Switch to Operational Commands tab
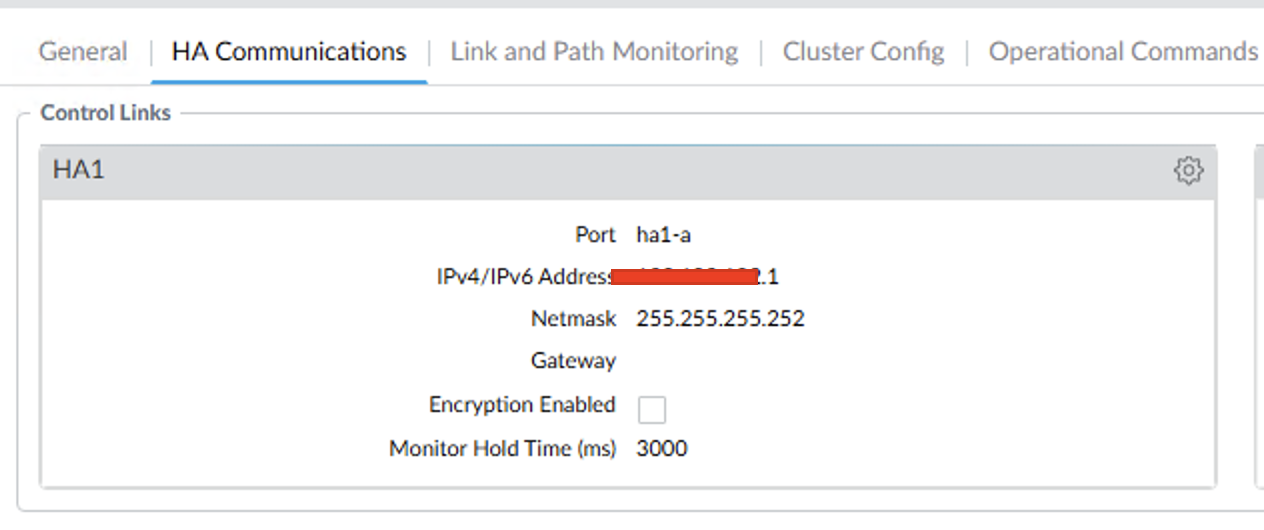 point(1123,52)
